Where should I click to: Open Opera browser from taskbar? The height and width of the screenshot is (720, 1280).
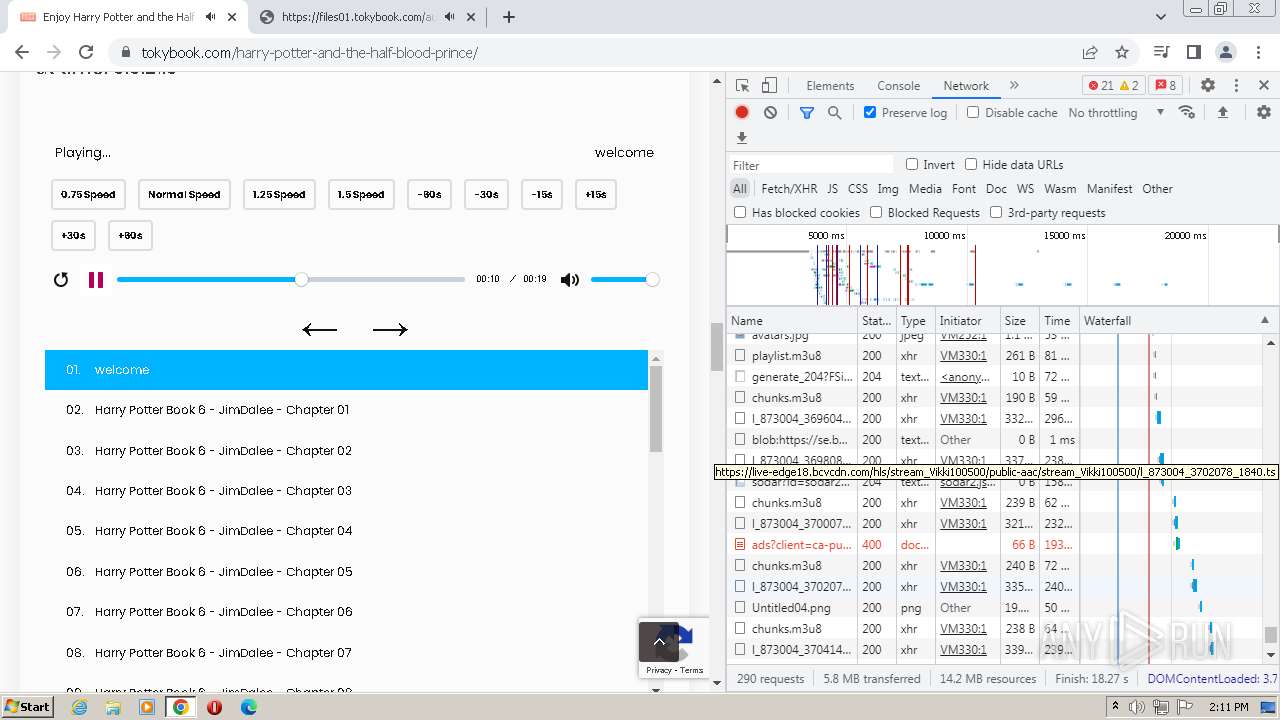coord(214,707)
